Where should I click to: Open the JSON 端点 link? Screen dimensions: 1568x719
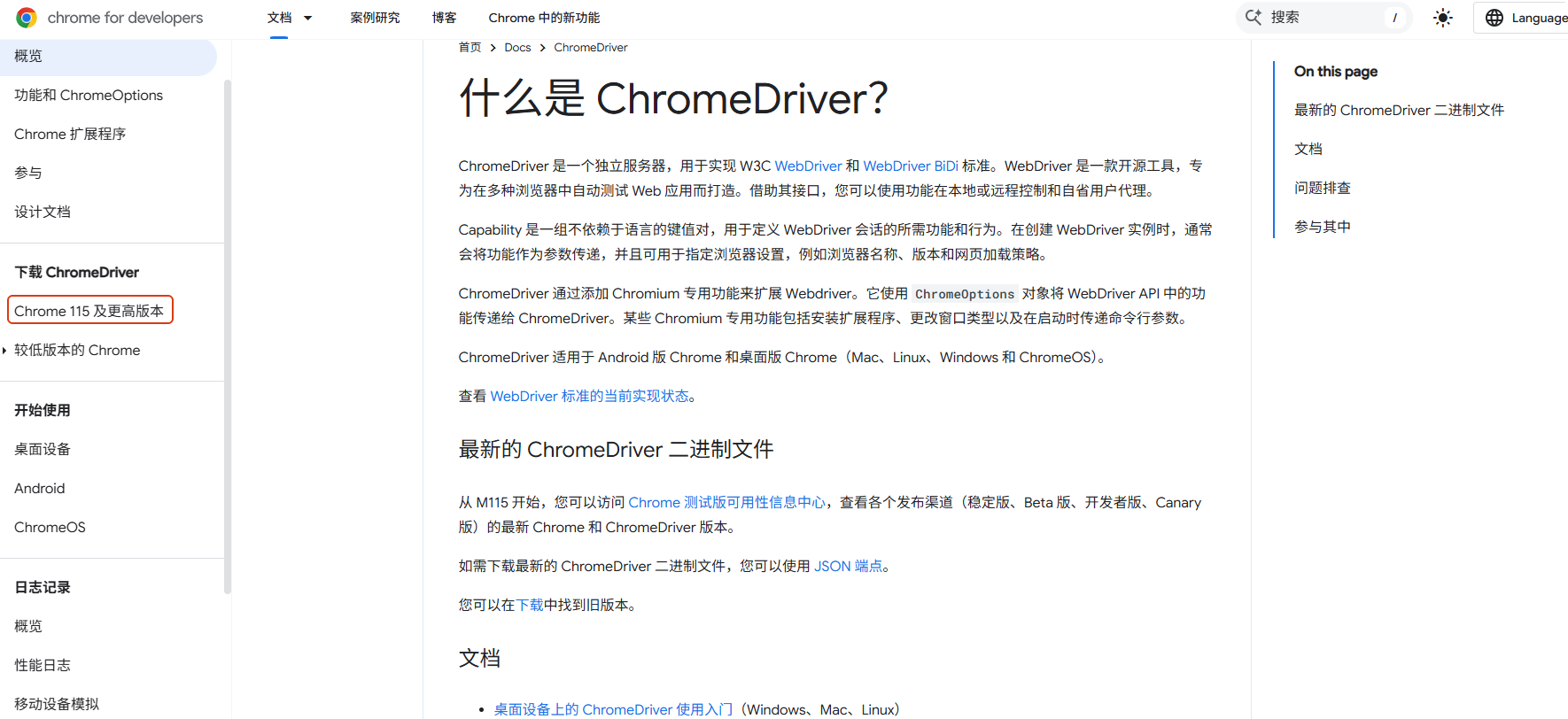click(848, 566)
